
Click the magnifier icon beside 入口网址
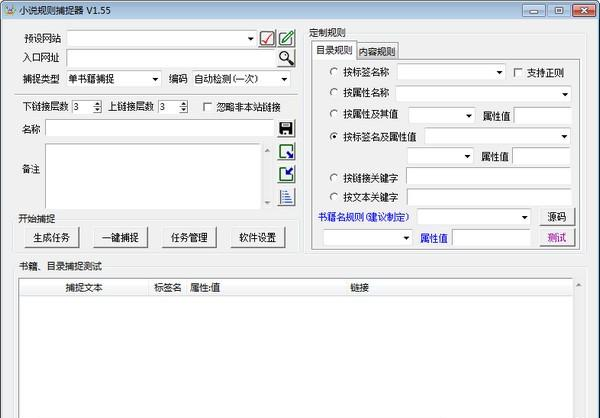286,58
